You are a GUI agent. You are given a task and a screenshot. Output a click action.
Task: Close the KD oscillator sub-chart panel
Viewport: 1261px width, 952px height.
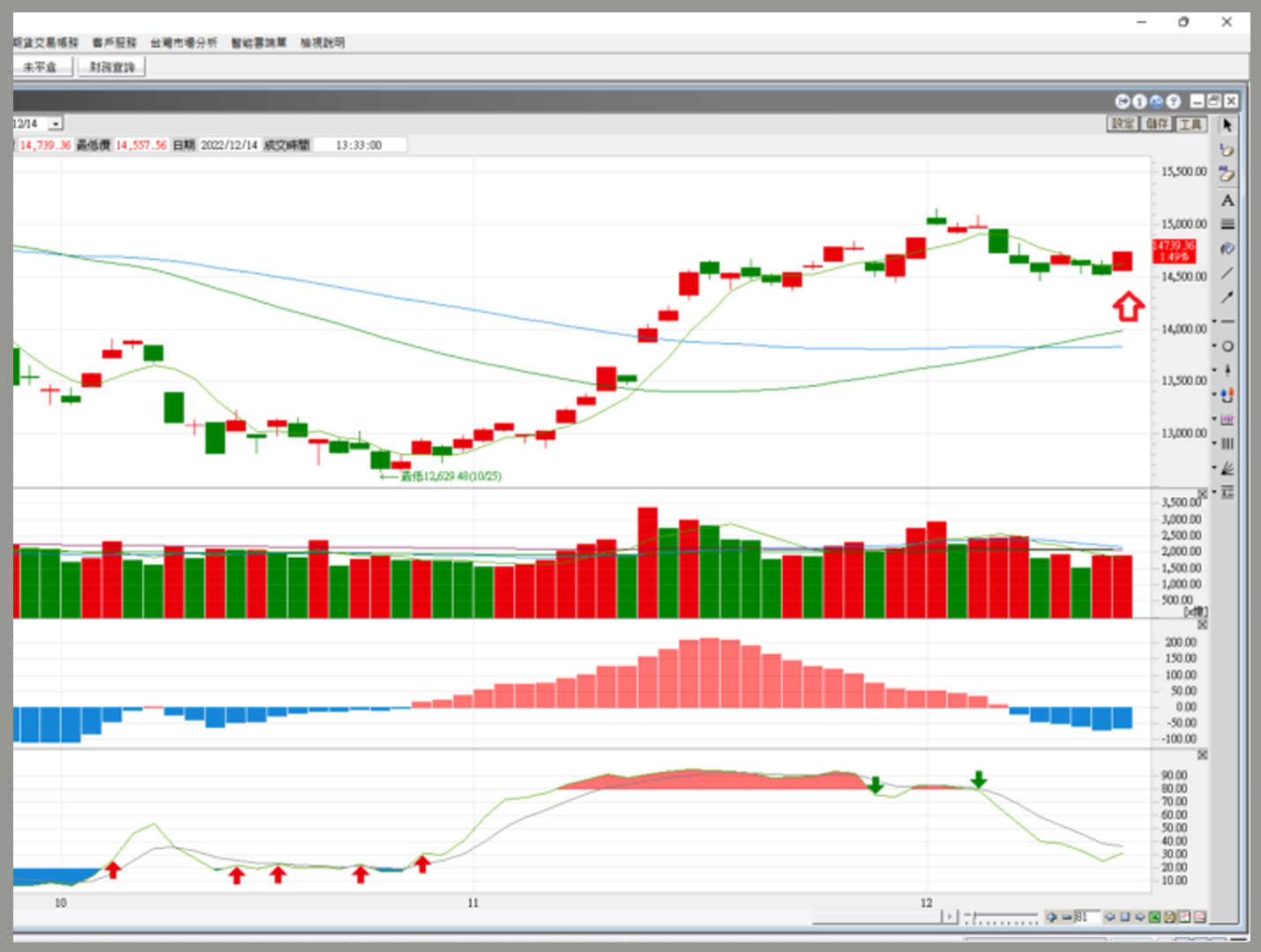[1202, 755]
